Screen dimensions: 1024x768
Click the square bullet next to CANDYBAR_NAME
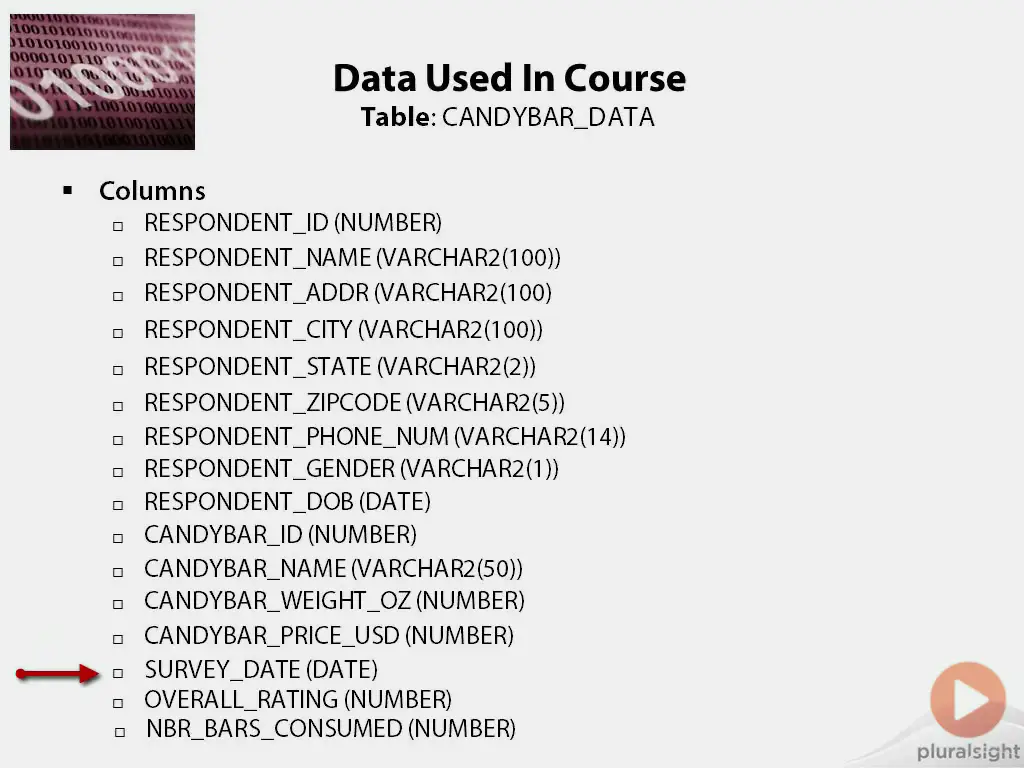[118, 573]
